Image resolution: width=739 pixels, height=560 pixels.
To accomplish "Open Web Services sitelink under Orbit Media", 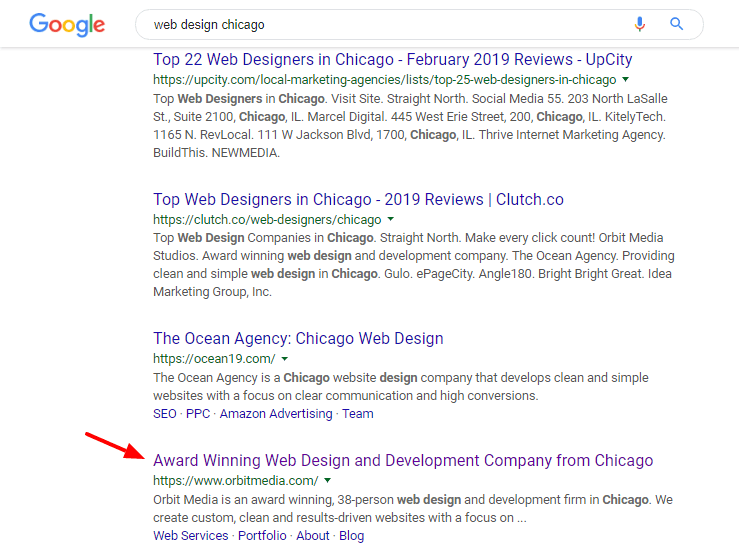I will point(191,535).
